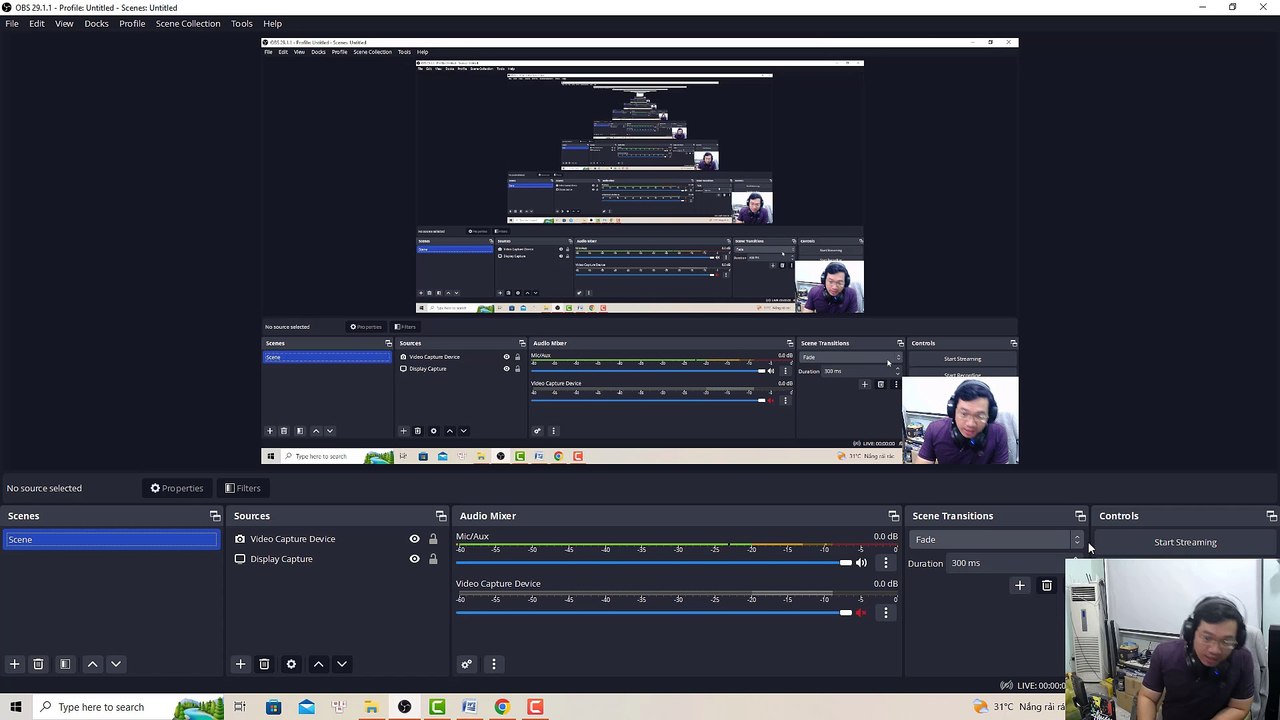
Task: Click the preview canvas display area
Action: [640, 251]
